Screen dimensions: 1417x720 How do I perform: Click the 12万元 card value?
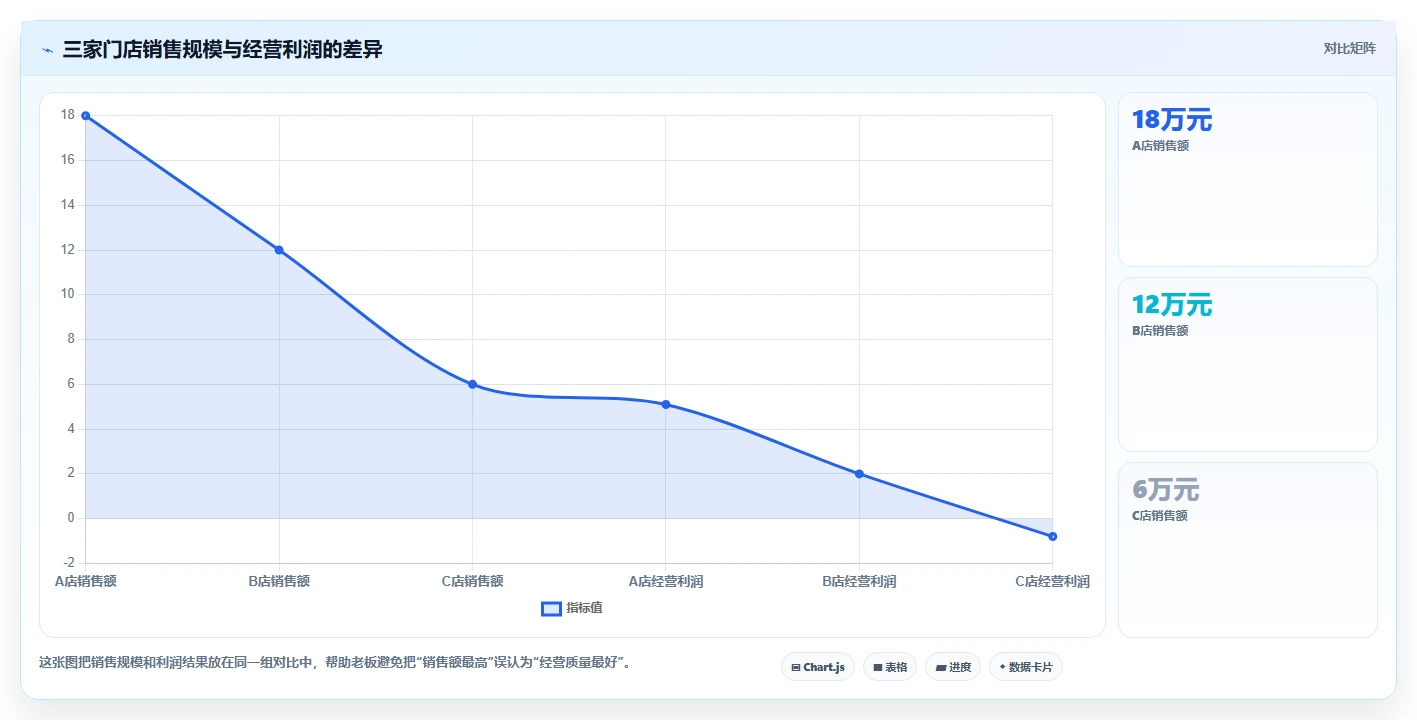[1172, 305]
